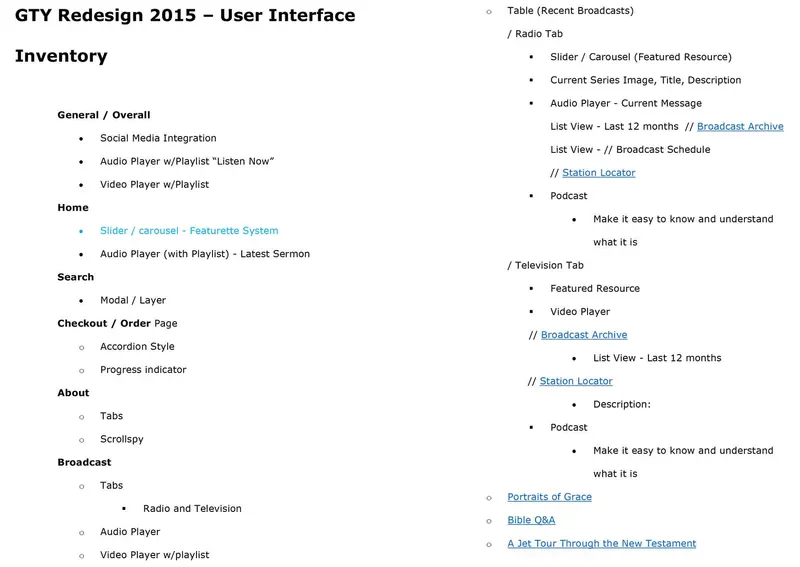Follow Broadcast Archive link under Video Player
The height and width of the screenshot is (567, 800).
pos(584,335)
